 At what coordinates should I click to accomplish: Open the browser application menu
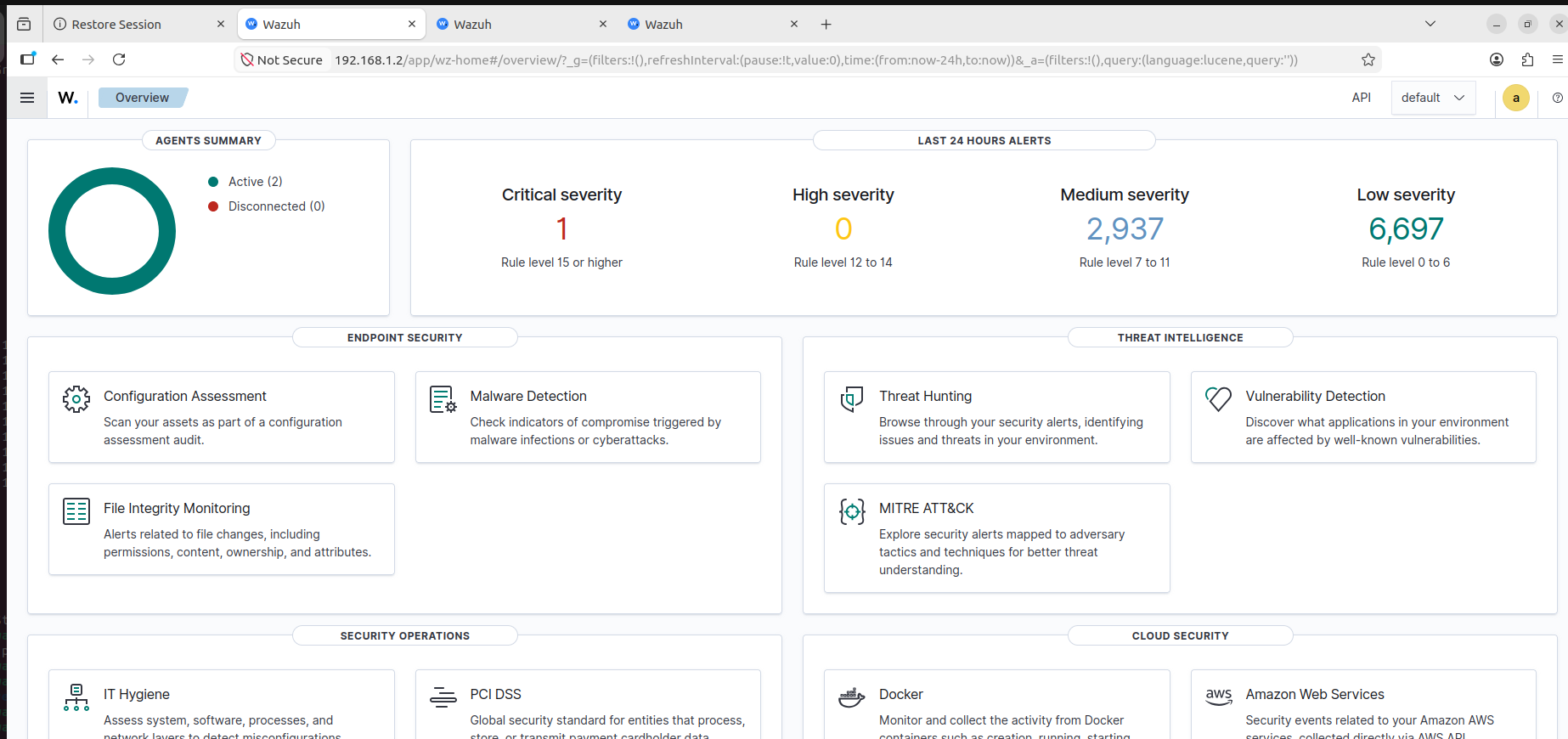pyautogui.click(x=1557, y=59)
